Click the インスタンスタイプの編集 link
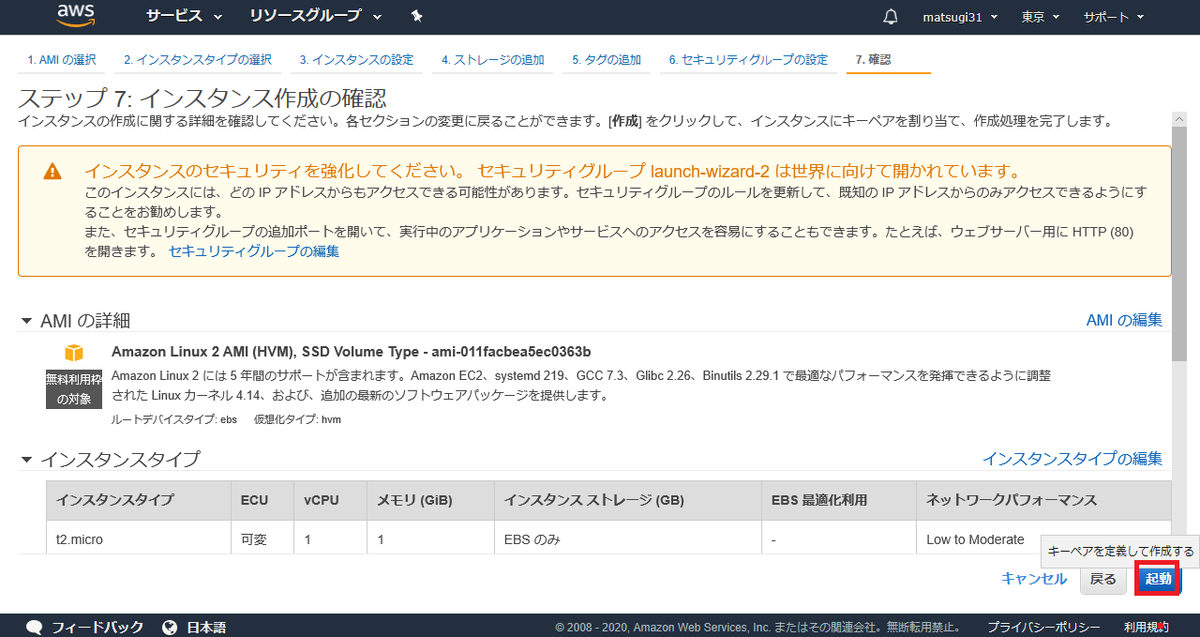1200x637 pixels. click(x=1072, y=459)
